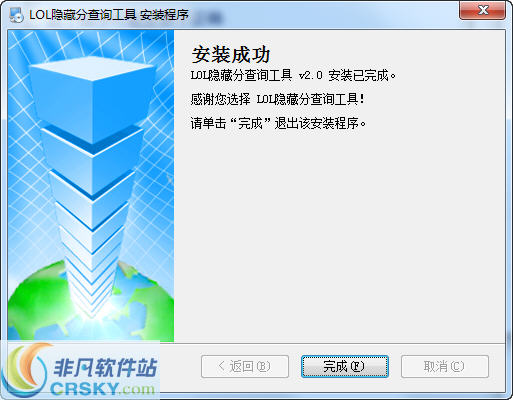The image size is (513, 400).
Task: Click the v2.0 version text
Action: pyautogui.click(x=311, y=75)
